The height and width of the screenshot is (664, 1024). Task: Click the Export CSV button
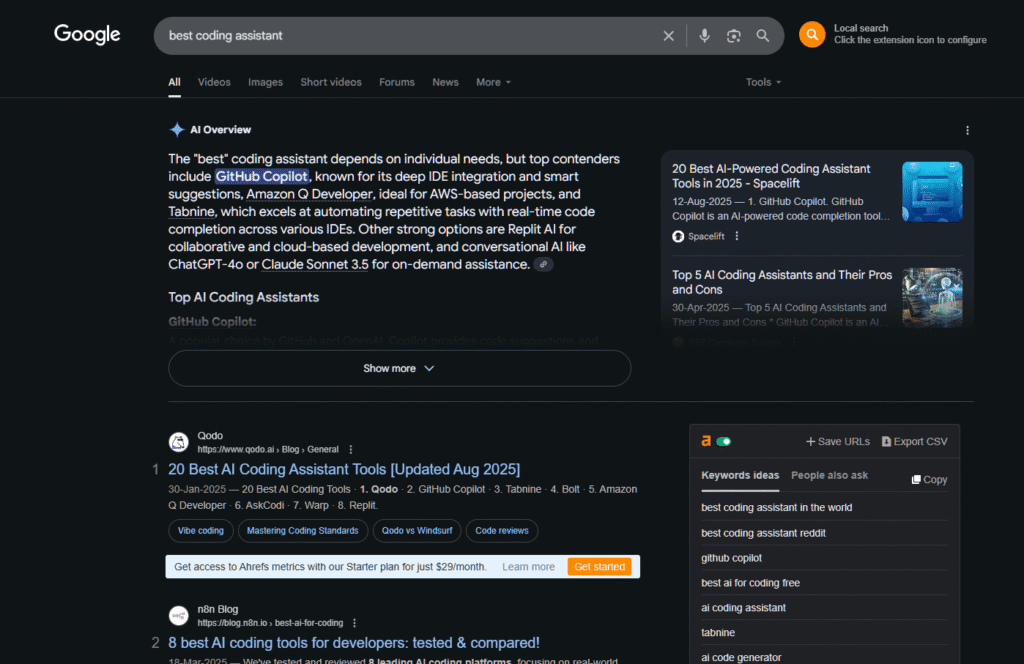pos(914,441)
